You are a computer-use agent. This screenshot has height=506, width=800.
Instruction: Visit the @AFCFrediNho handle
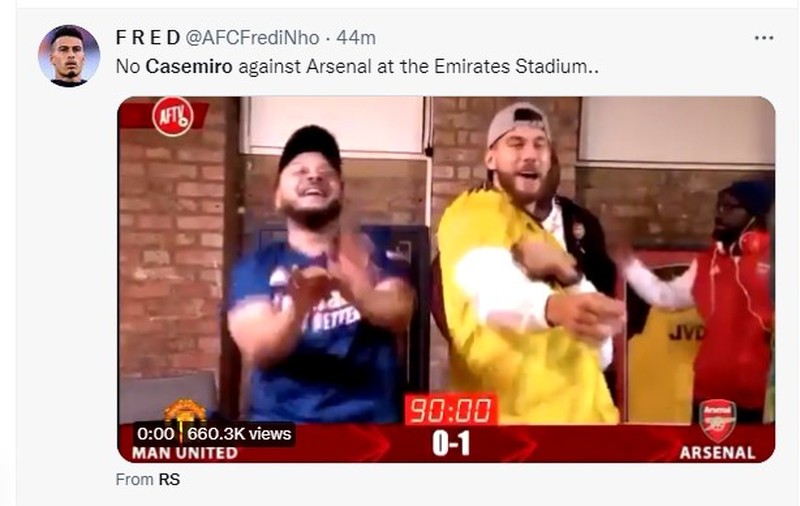point(252,38)
